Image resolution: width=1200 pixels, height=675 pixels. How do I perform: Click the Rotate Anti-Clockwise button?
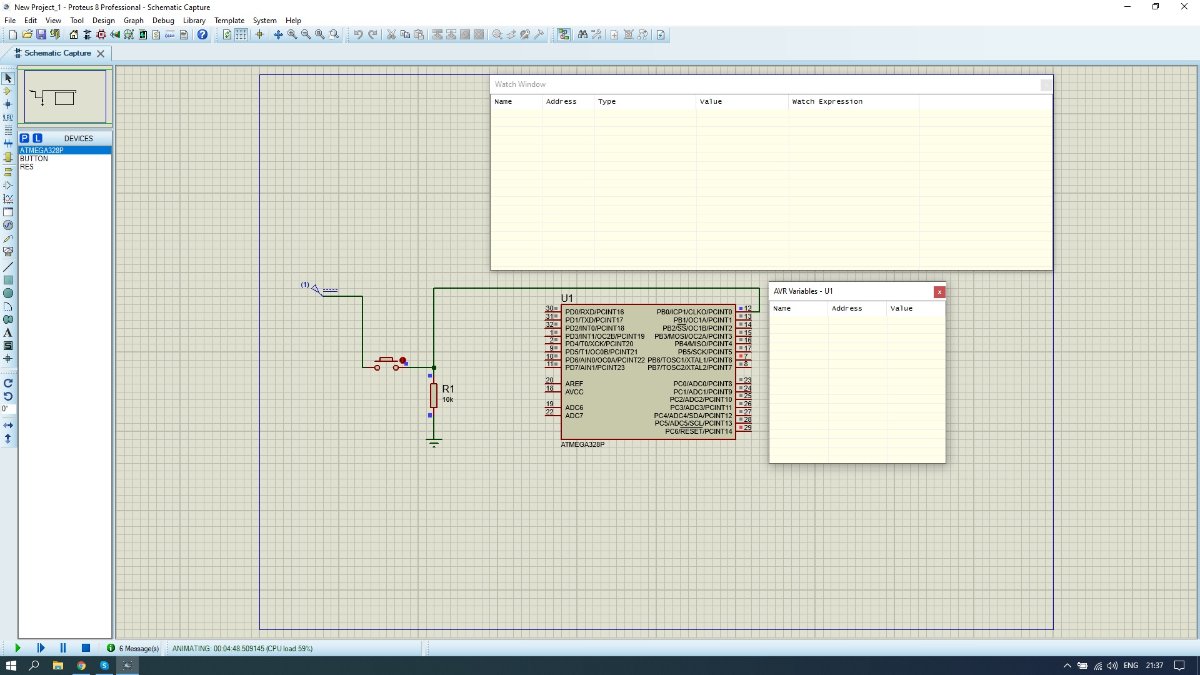8,396
